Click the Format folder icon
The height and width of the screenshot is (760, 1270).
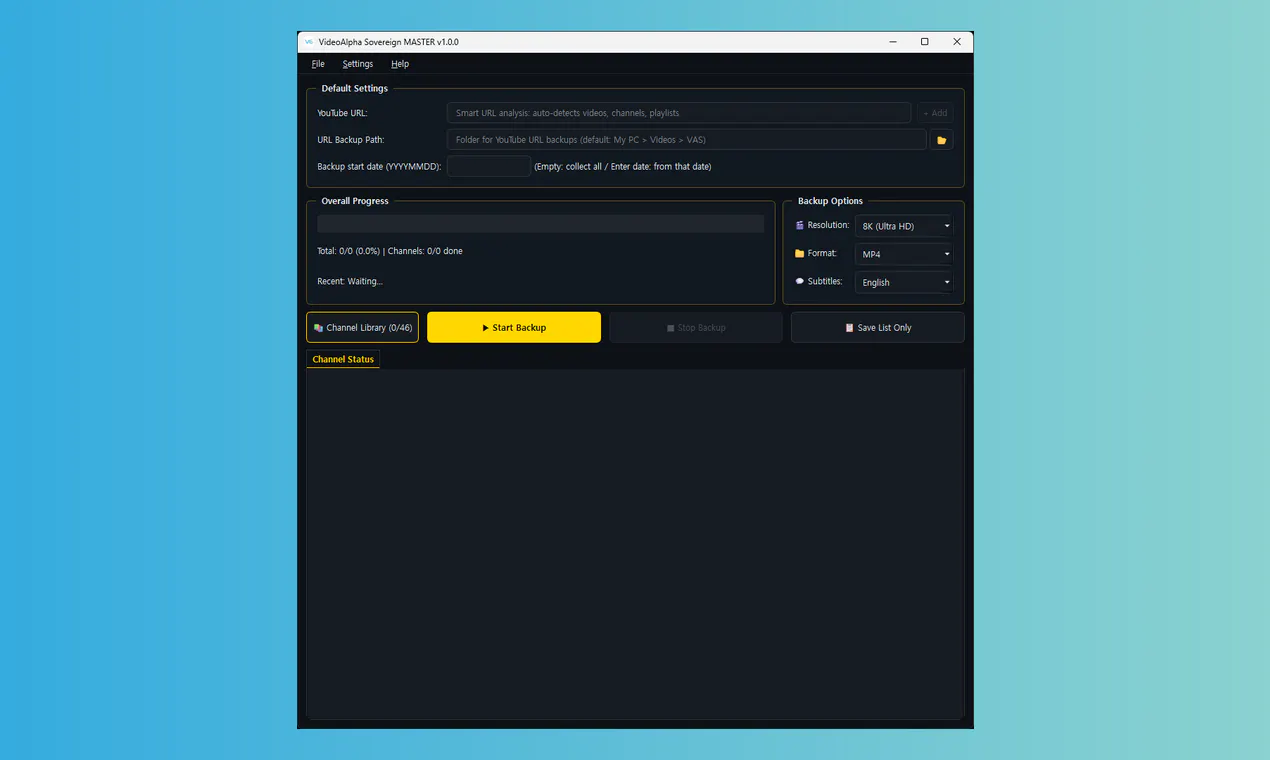click(799, 254)
